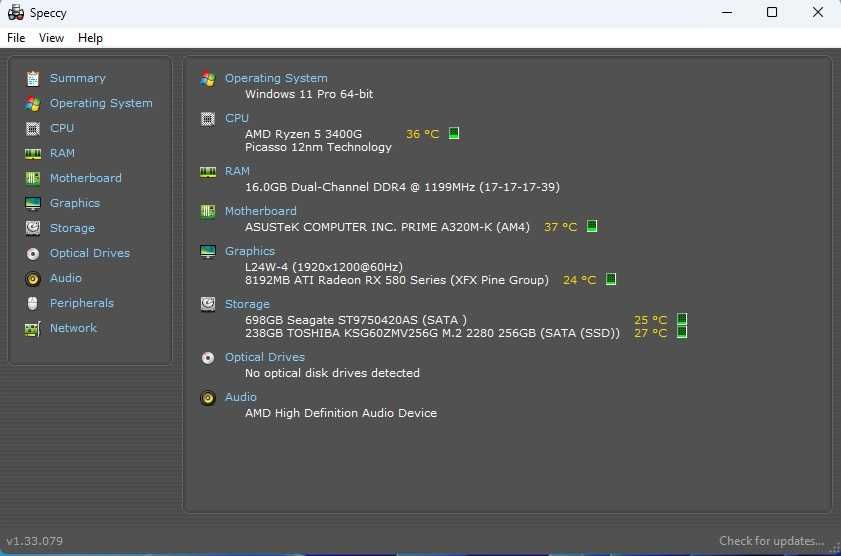Click Operating System heading link in summary
This screenshot has height=556, width=841.
point(276,78)
